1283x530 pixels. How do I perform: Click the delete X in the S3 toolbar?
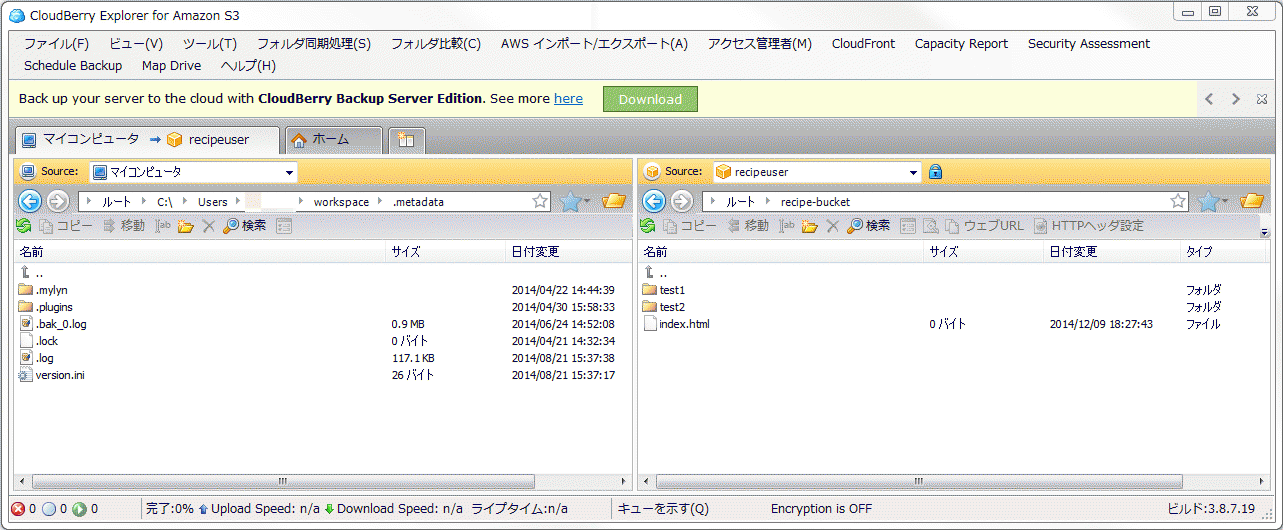[x=832, y=226]
